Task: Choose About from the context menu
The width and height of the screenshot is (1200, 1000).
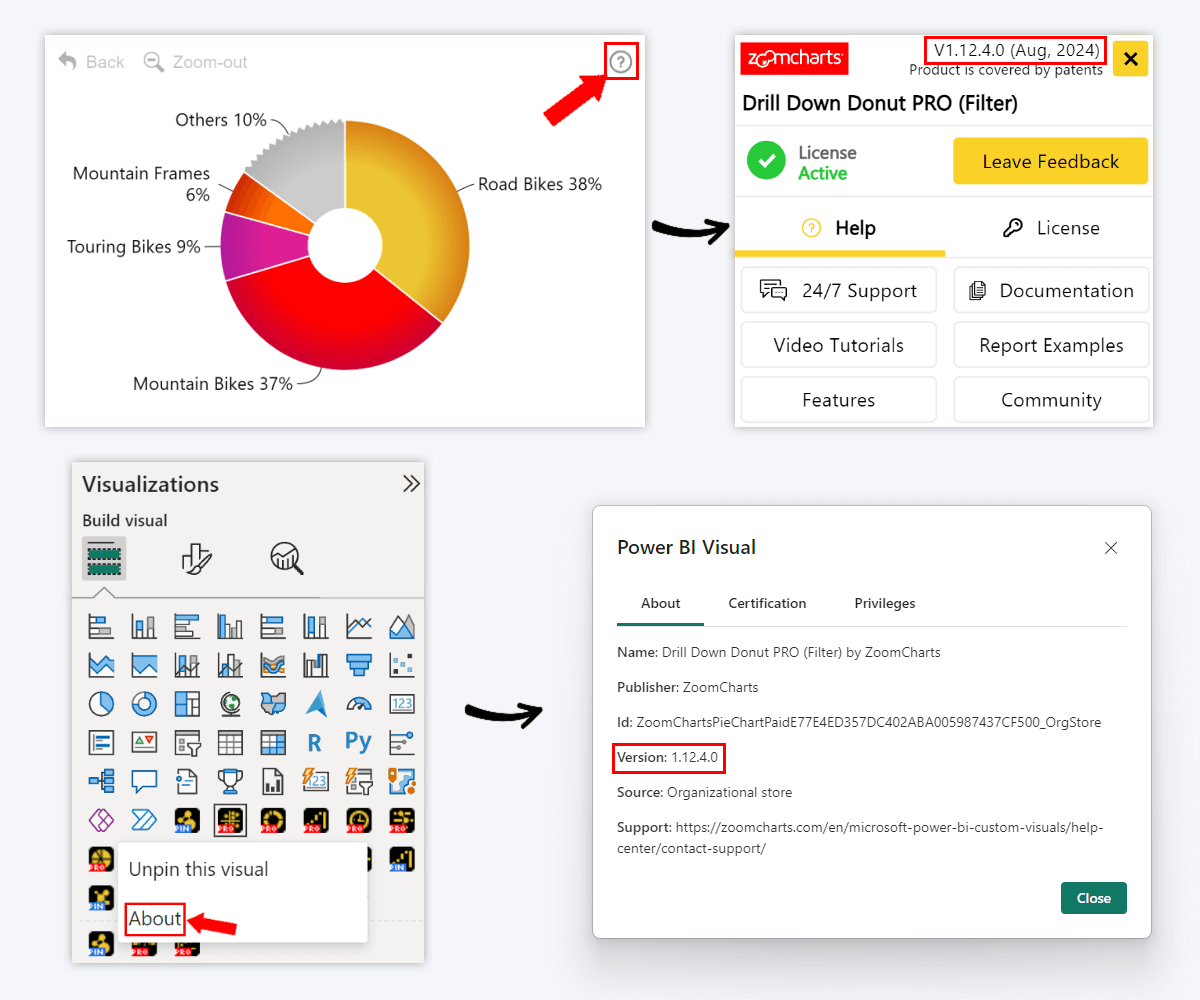Action: pyautogui.click(x=155, y=918)
